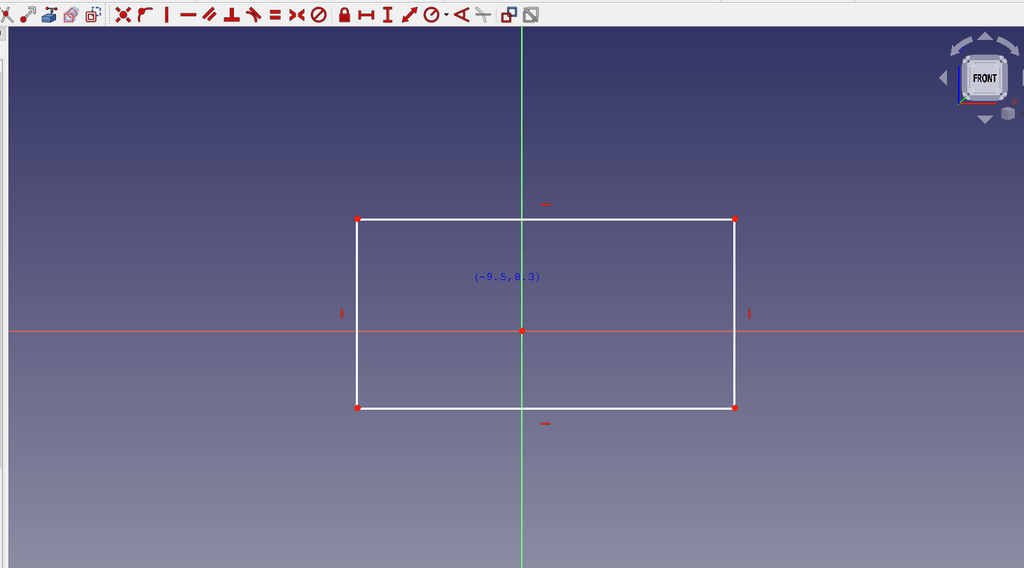Select the Angle constraint tool
This screenshot has width=1024, height=568.
pos(461,14)
